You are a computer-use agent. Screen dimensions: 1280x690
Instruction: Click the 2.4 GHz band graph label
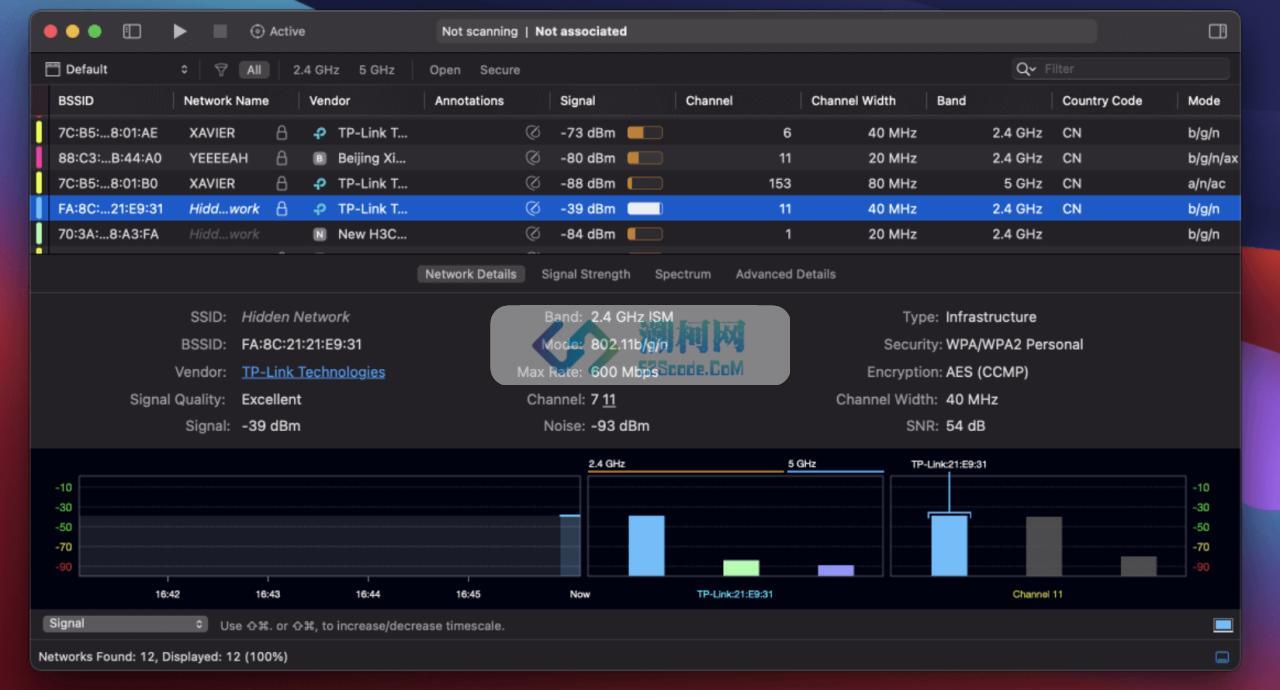[x=607, y=464]
